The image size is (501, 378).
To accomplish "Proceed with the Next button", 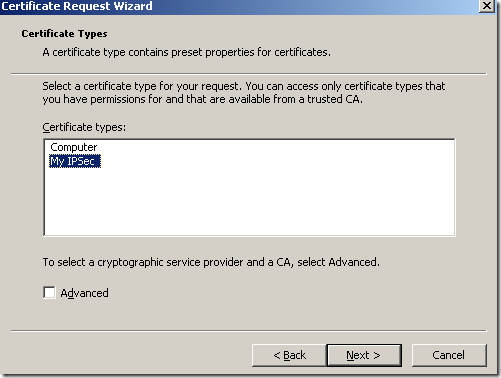I will [364, 355].
